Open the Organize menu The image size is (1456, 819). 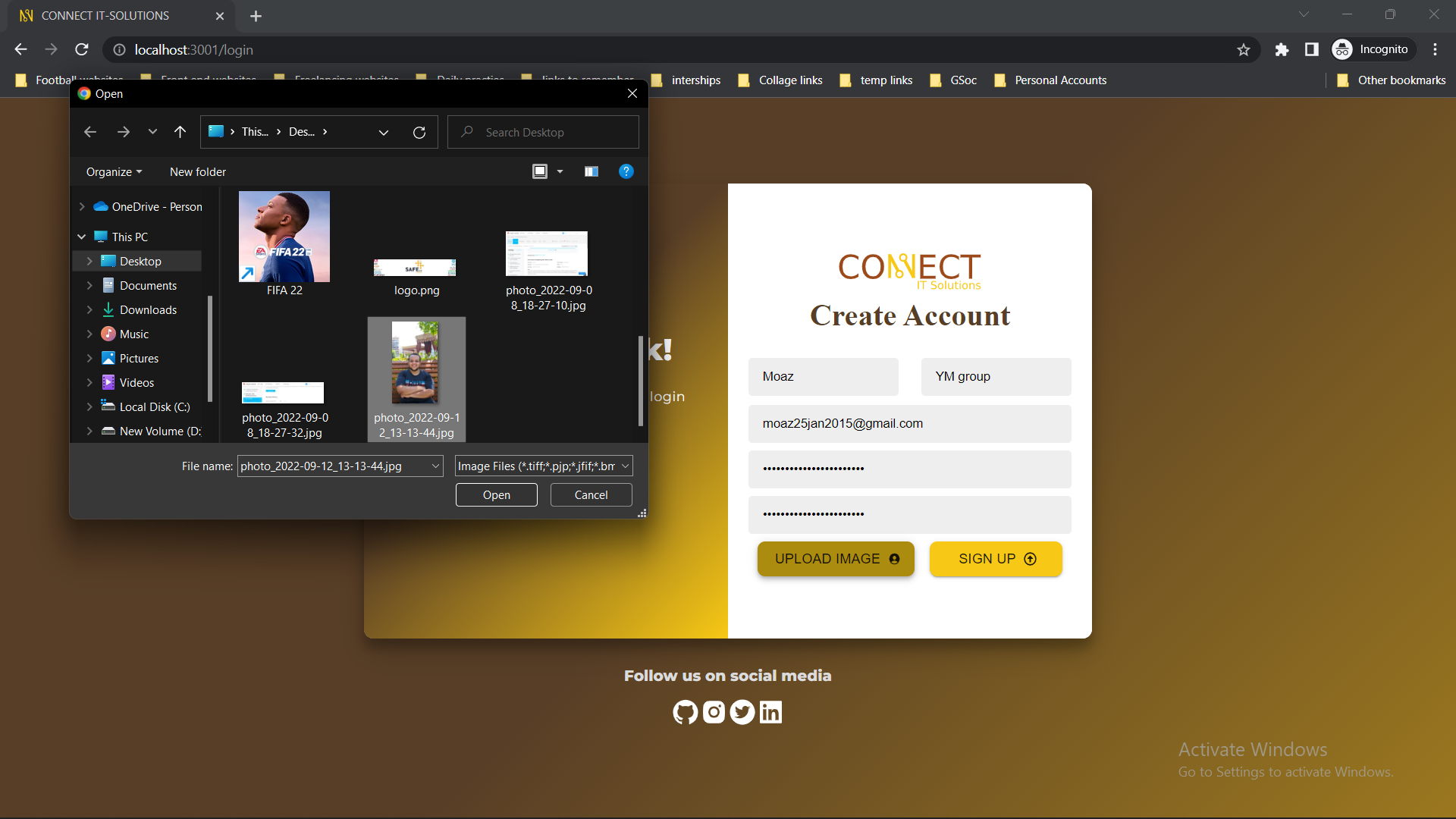click(114, 172)
